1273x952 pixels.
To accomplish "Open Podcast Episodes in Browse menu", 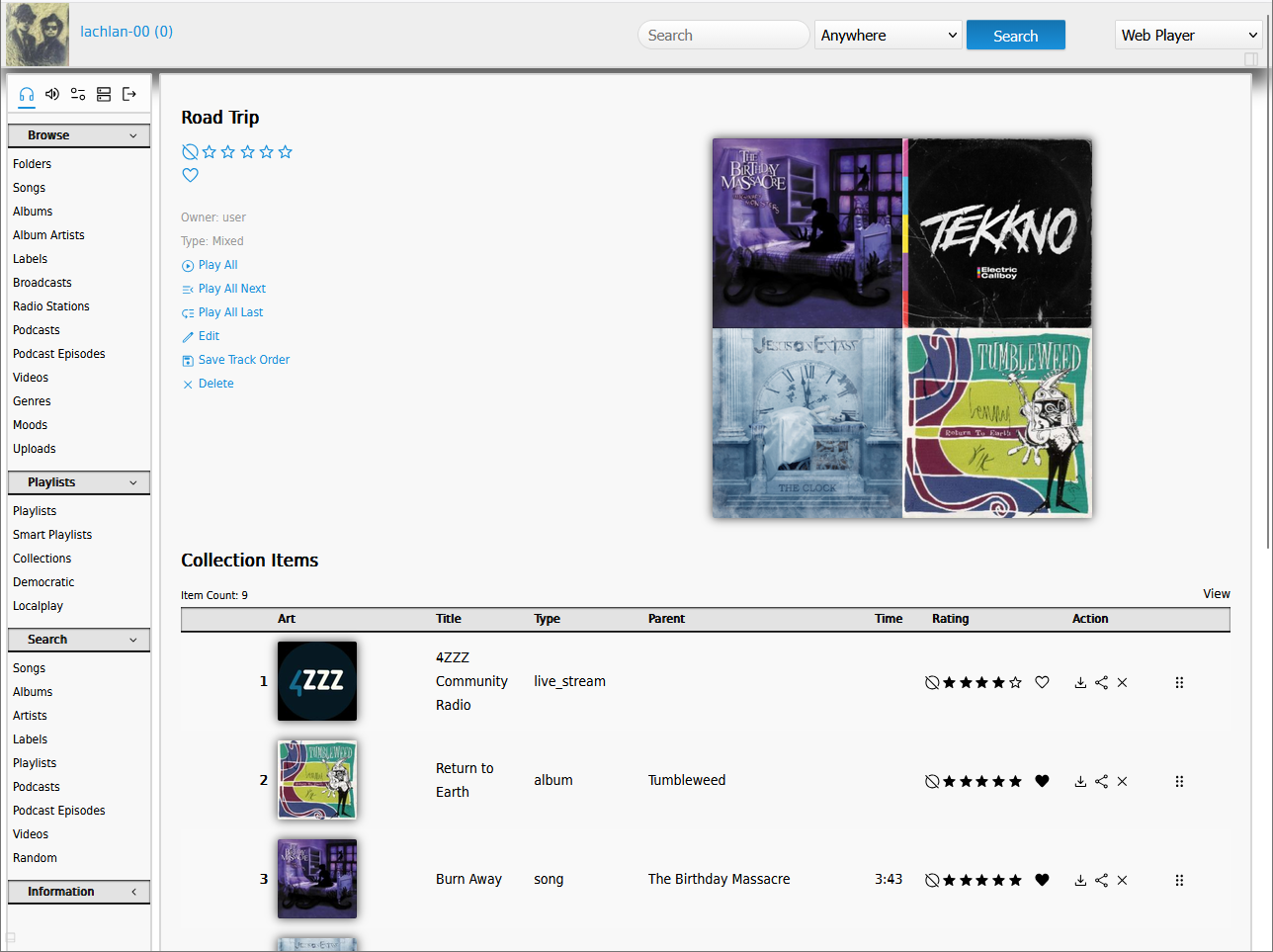I will pyautogui.click(x=59, y=354).
